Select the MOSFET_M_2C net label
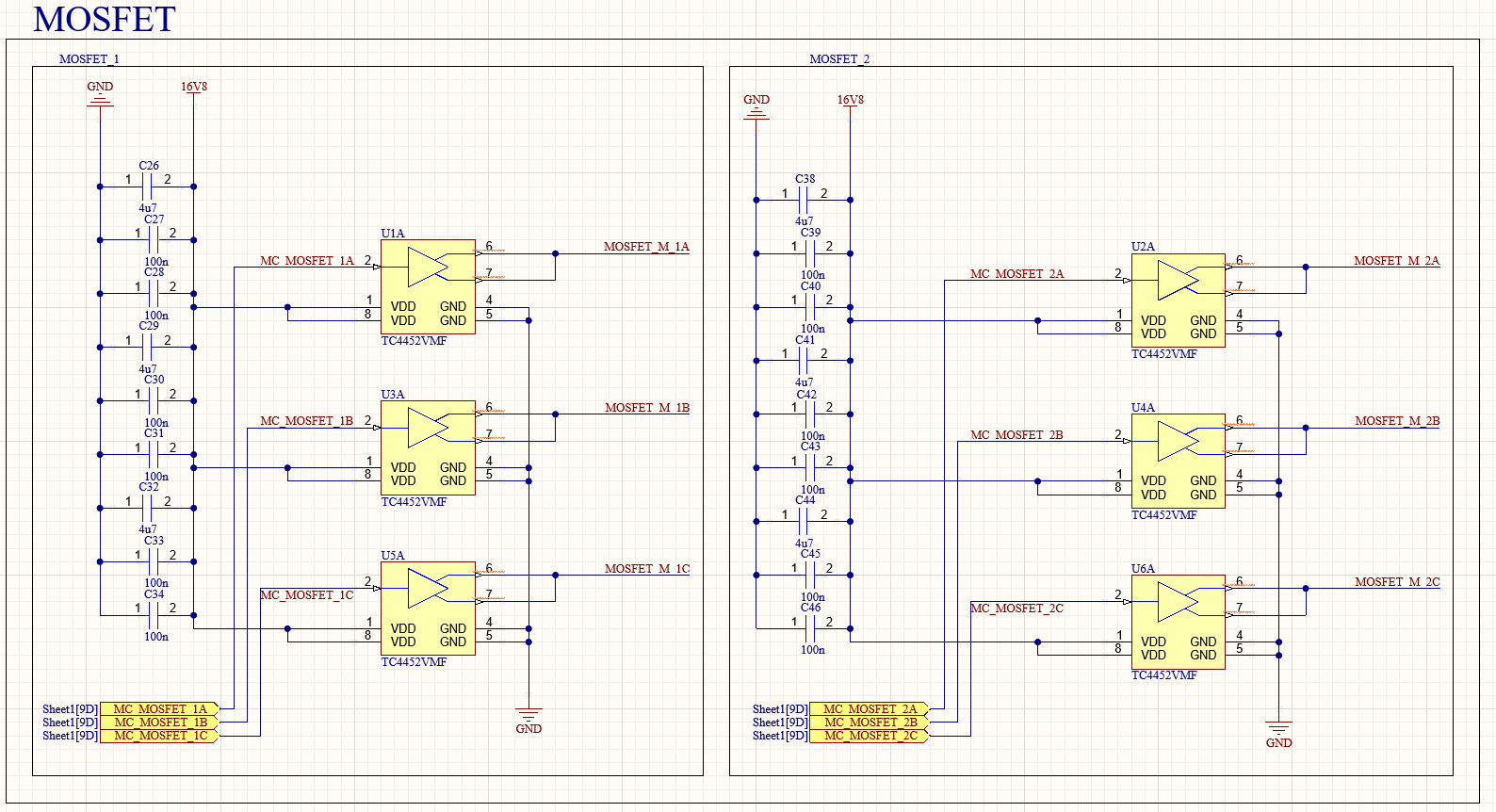This screenshot has width=1496, height=812. tap(1397, 582)
